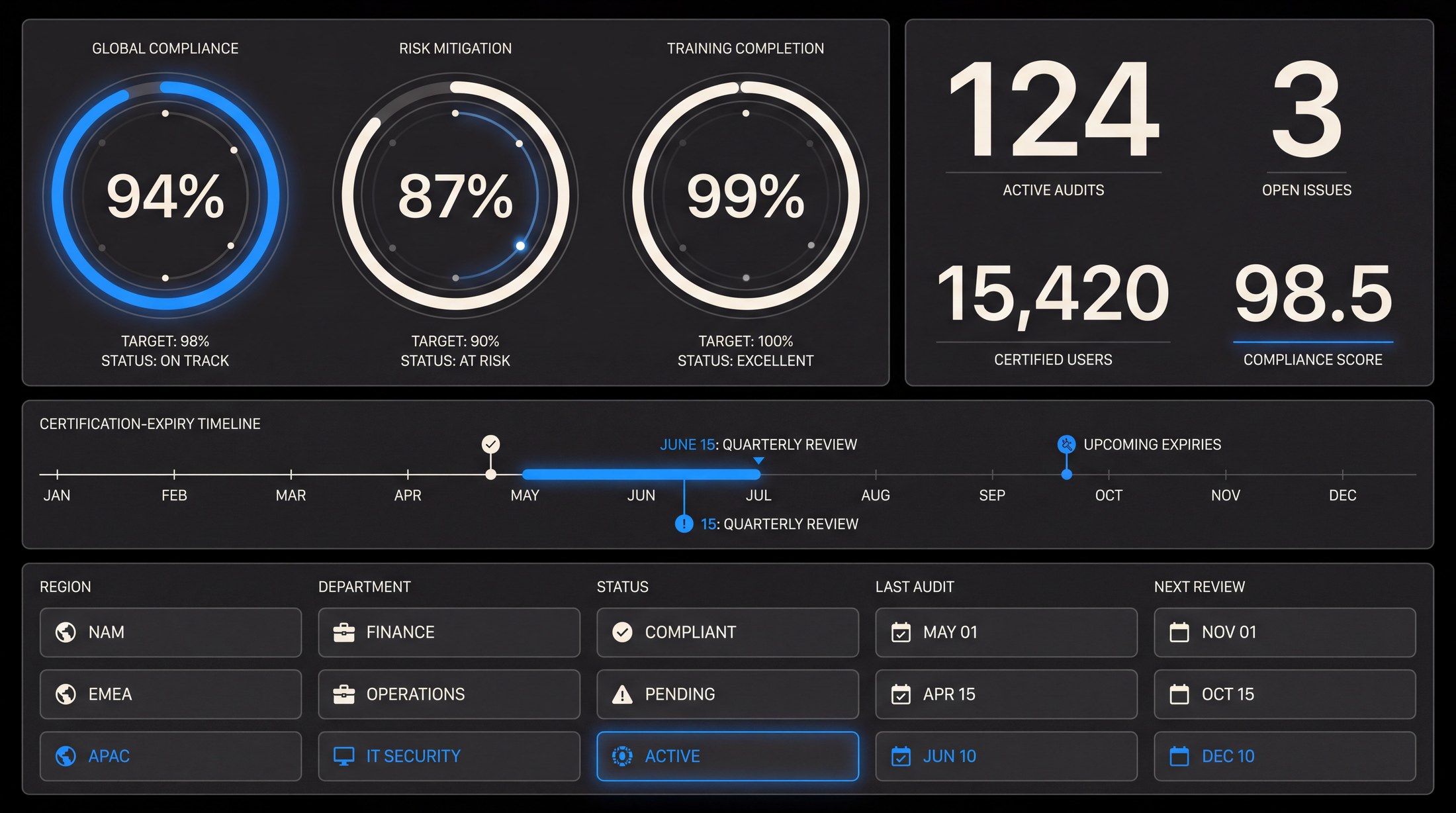Click the LAST AUDIT column header

915,587
